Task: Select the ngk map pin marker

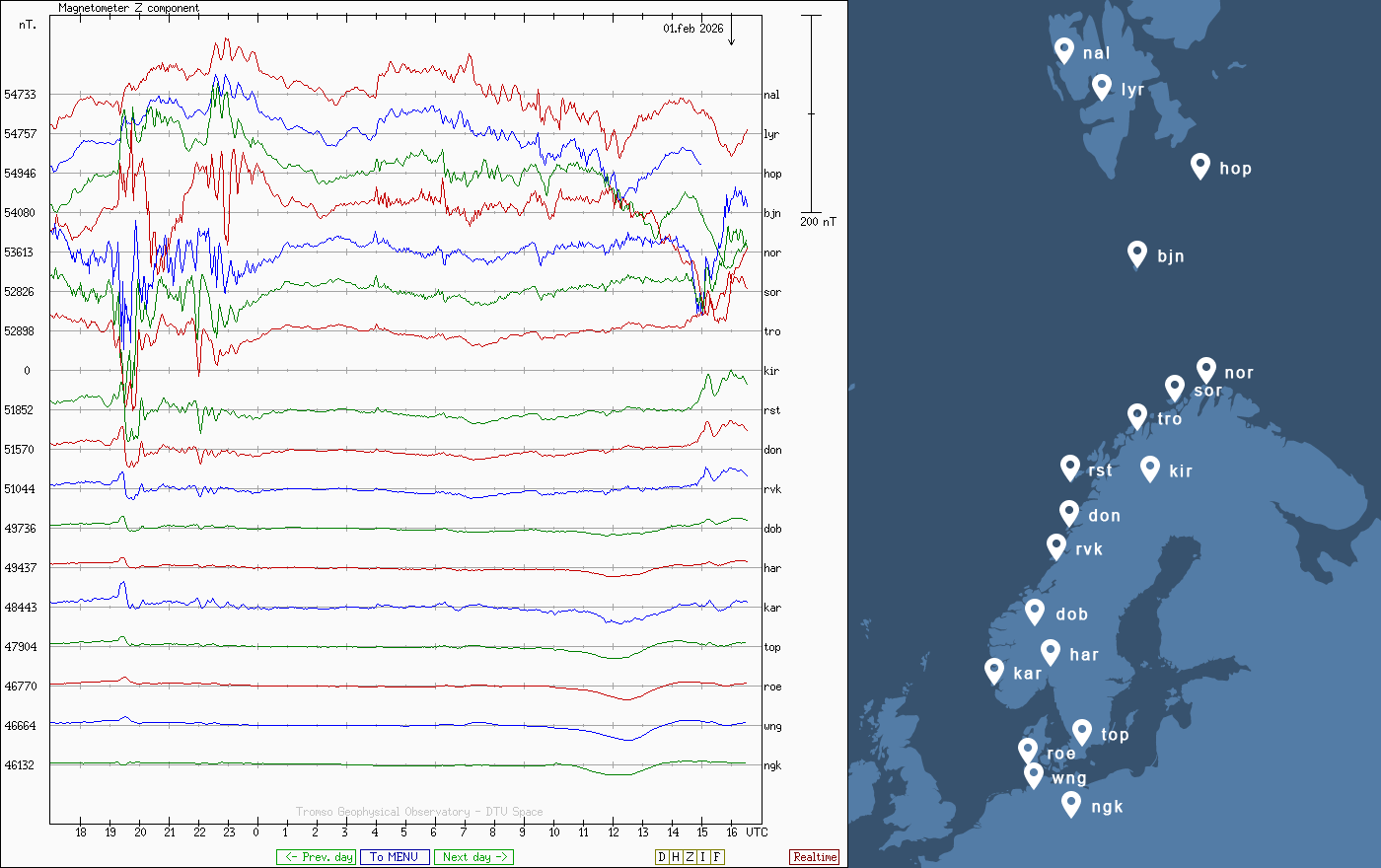Action: click(x=1071, y=804)
